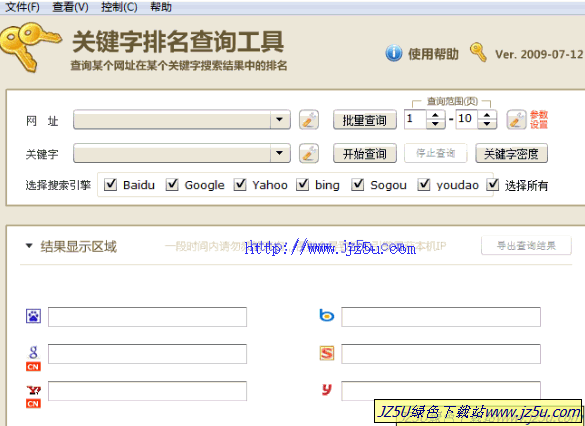Uncheck the youdao checkbox
Viewport: 585px width, 426px height.
coord(424,184)
